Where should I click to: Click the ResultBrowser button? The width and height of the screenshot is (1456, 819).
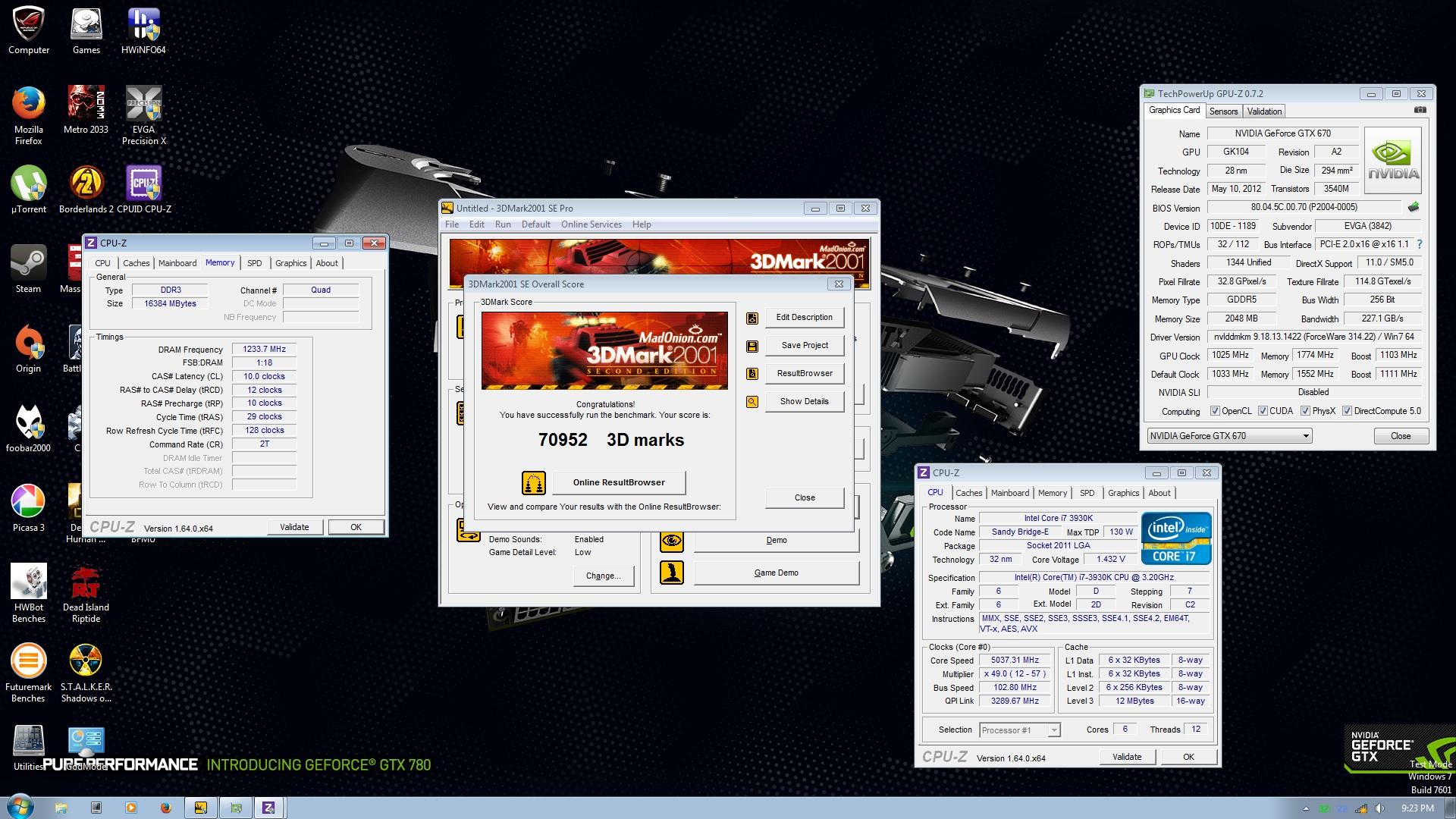click(x=804, y=373)
